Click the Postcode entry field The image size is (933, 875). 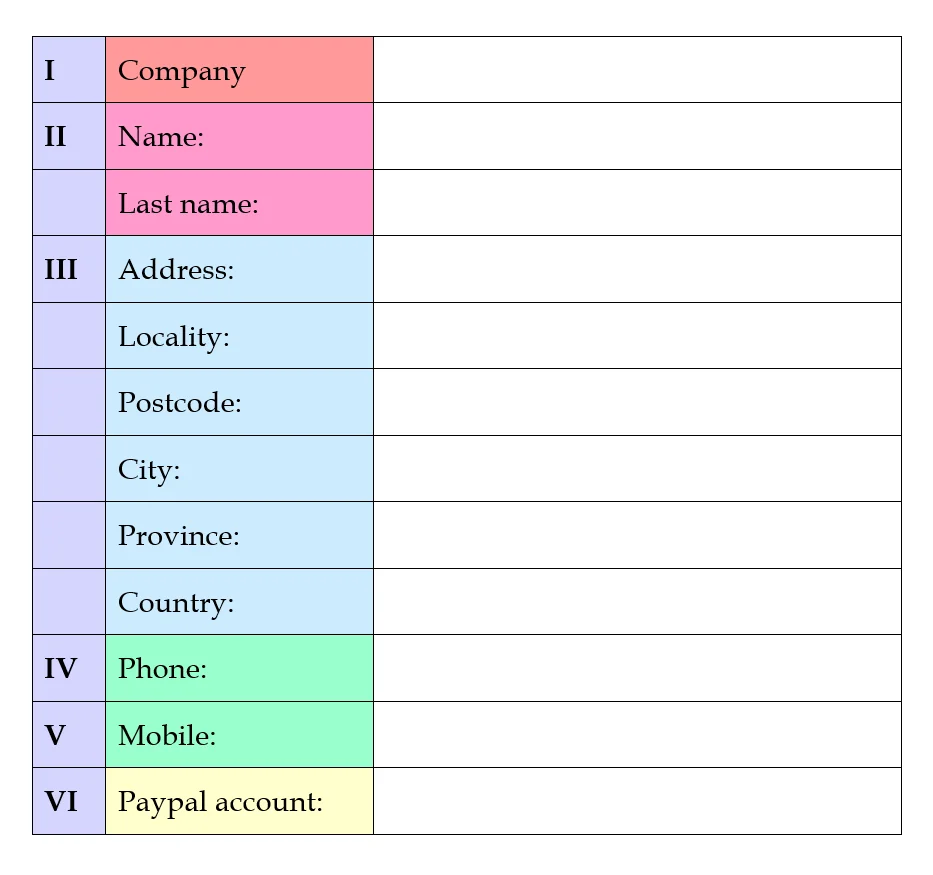(637, 402)
